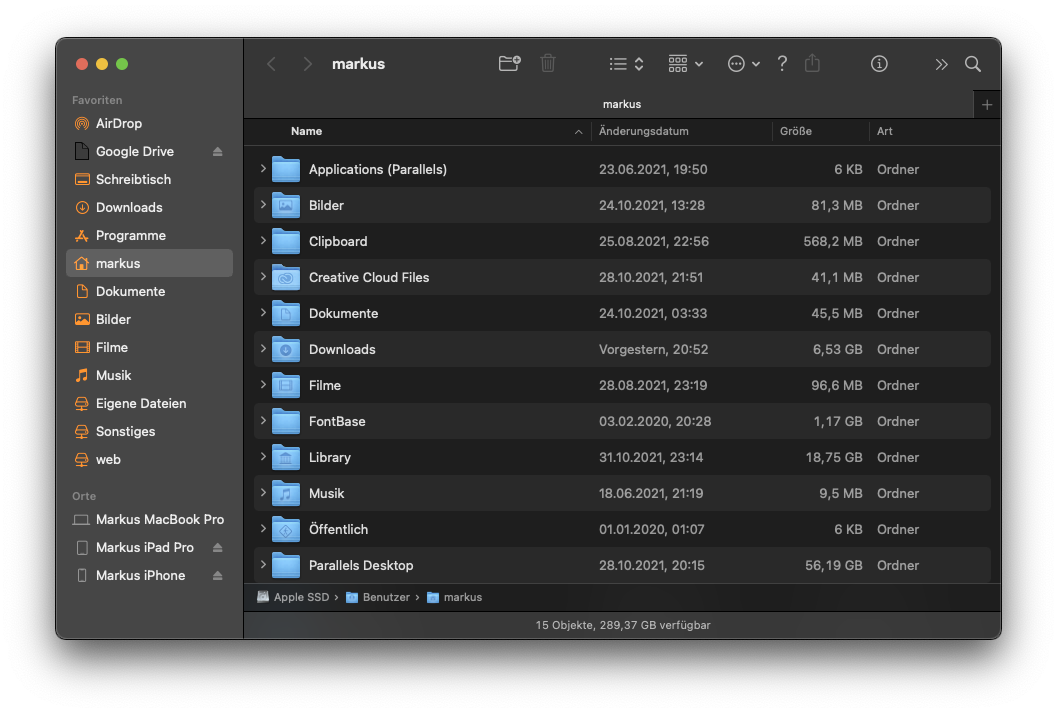Open the grouping options dropdown
1057x713 pixels.
(x=686, y=64)
